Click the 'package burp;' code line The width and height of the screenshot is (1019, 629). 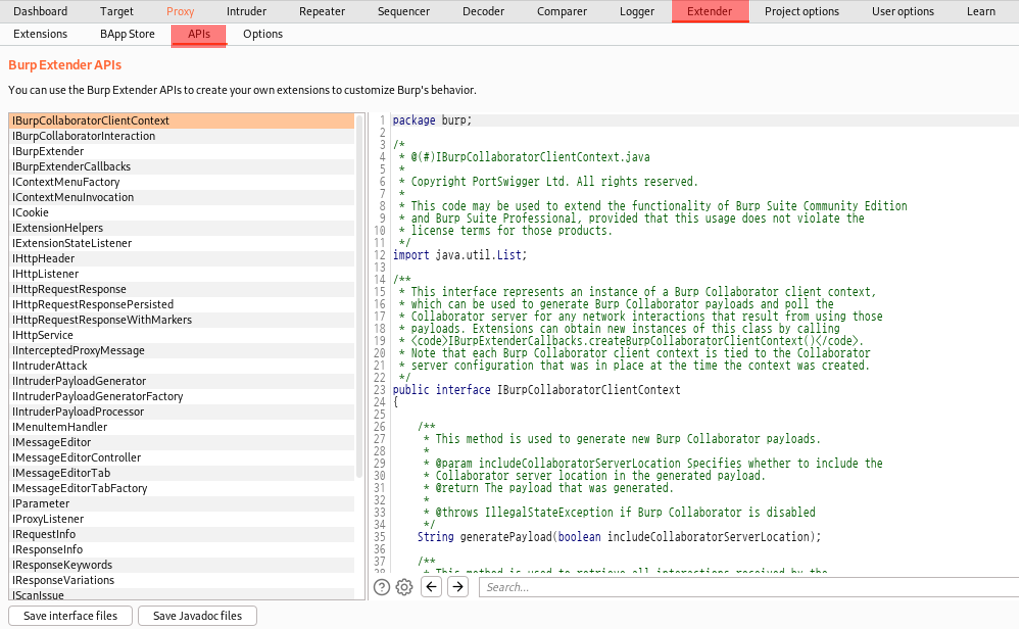432,120
